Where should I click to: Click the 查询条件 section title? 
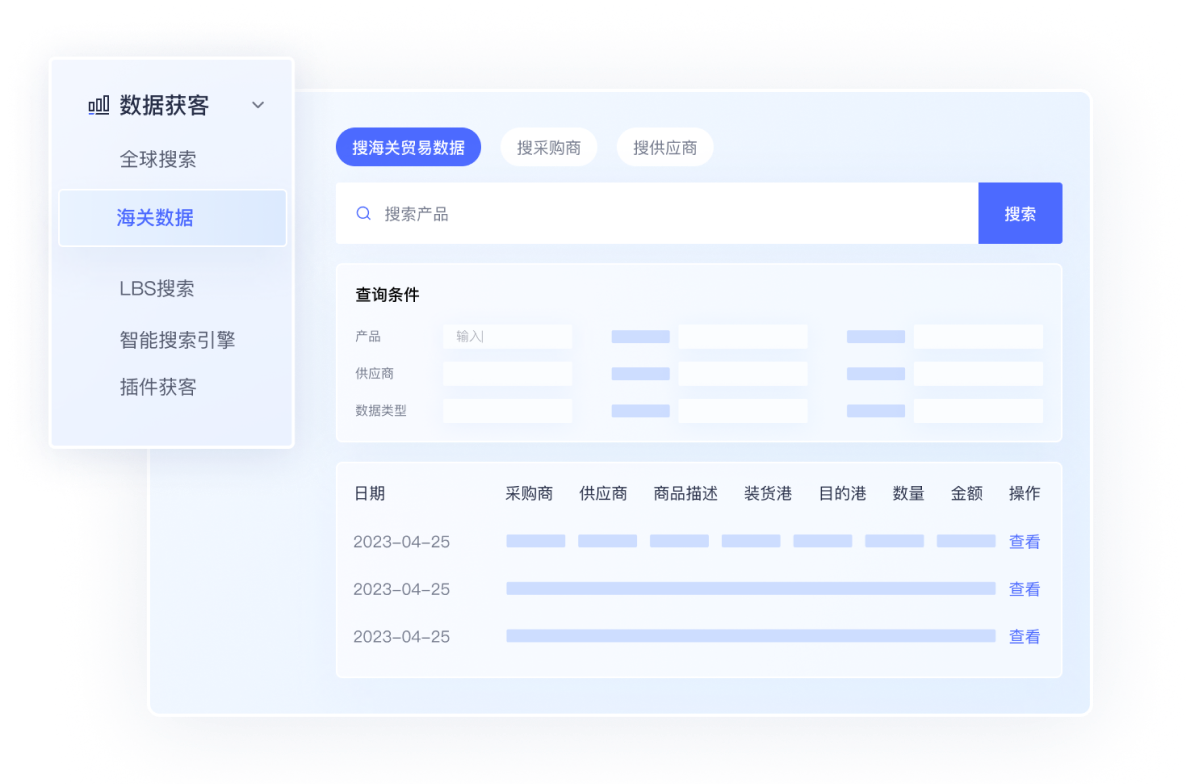pyautogui.click(x=387, y=295)
